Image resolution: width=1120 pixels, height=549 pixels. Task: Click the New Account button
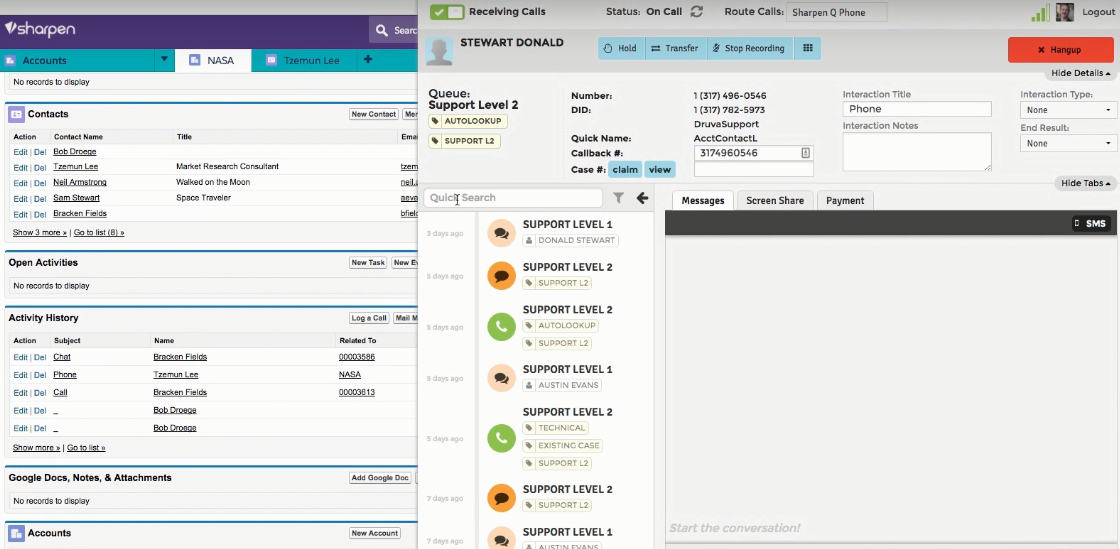pyautogui.click(x=375, y=533)
